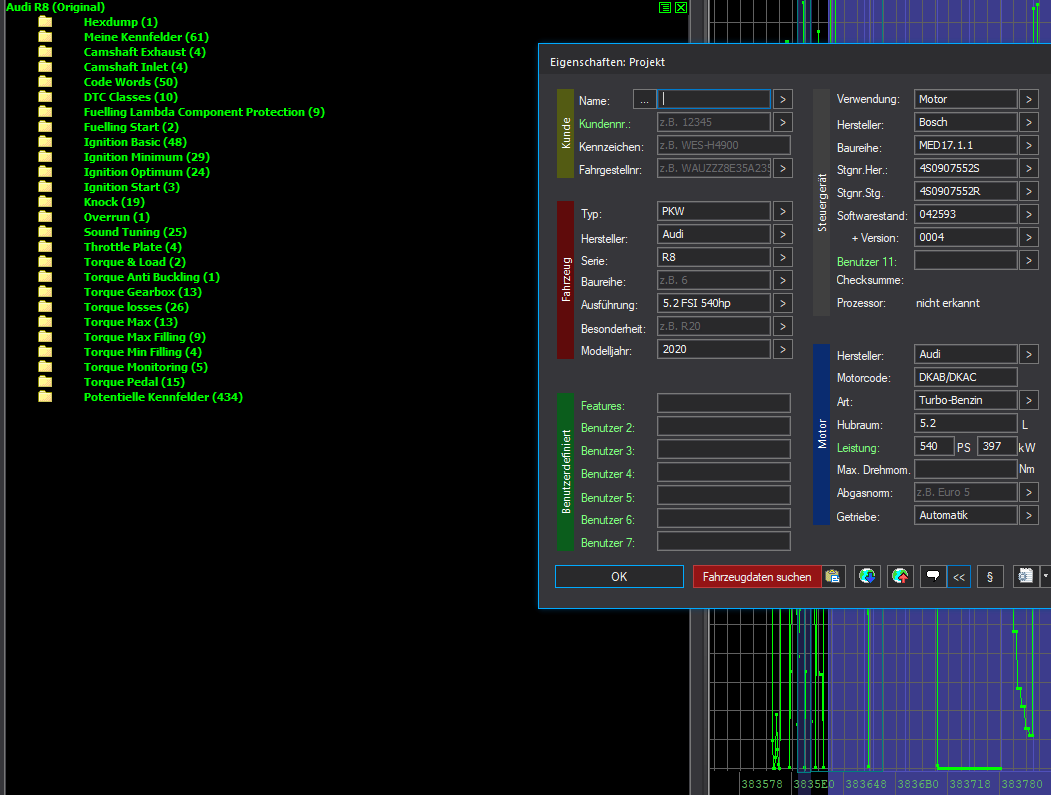Click Fahrzeugdaten suchen button

pos(757,576)
